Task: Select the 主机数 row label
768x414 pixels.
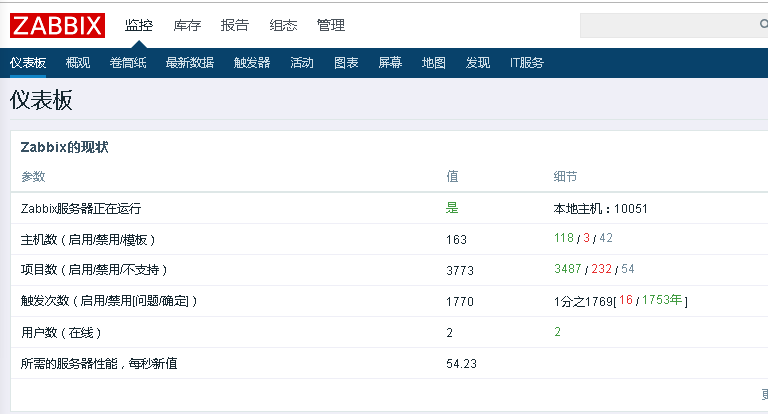Action: click(88, 240)
